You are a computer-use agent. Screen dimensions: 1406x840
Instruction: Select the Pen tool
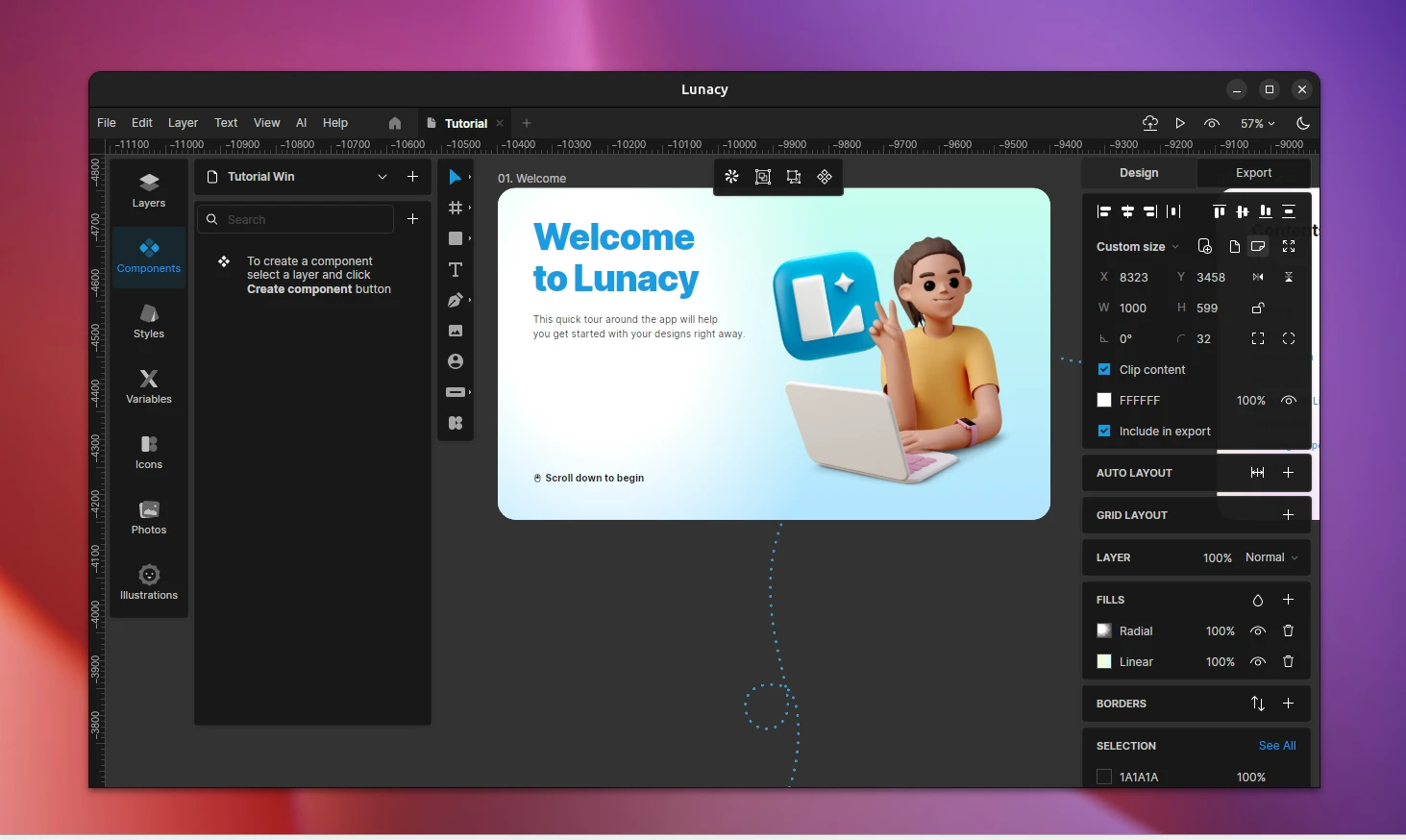click(455, 301)
